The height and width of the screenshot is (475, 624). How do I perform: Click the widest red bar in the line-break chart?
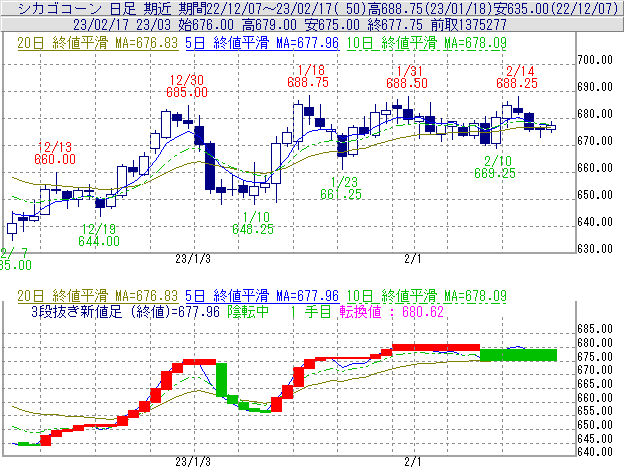click(436, 347)
